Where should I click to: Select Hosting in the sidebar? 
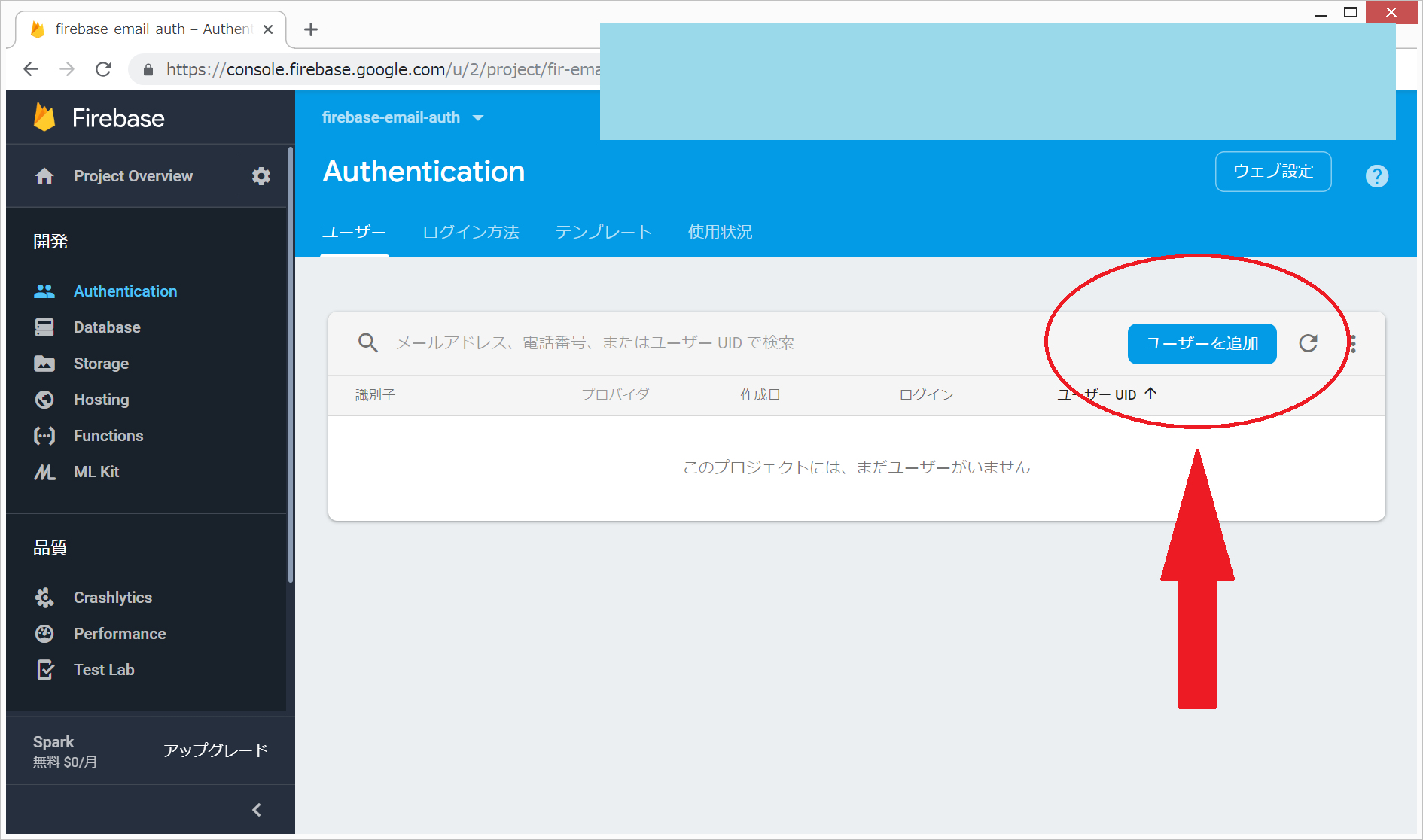101,400
